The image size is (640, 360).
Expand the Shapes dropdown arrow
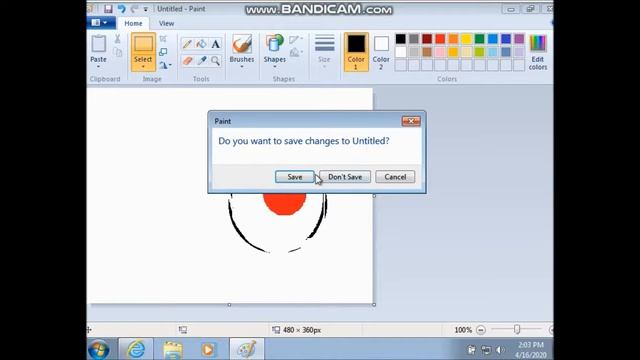tap(274, 67)
